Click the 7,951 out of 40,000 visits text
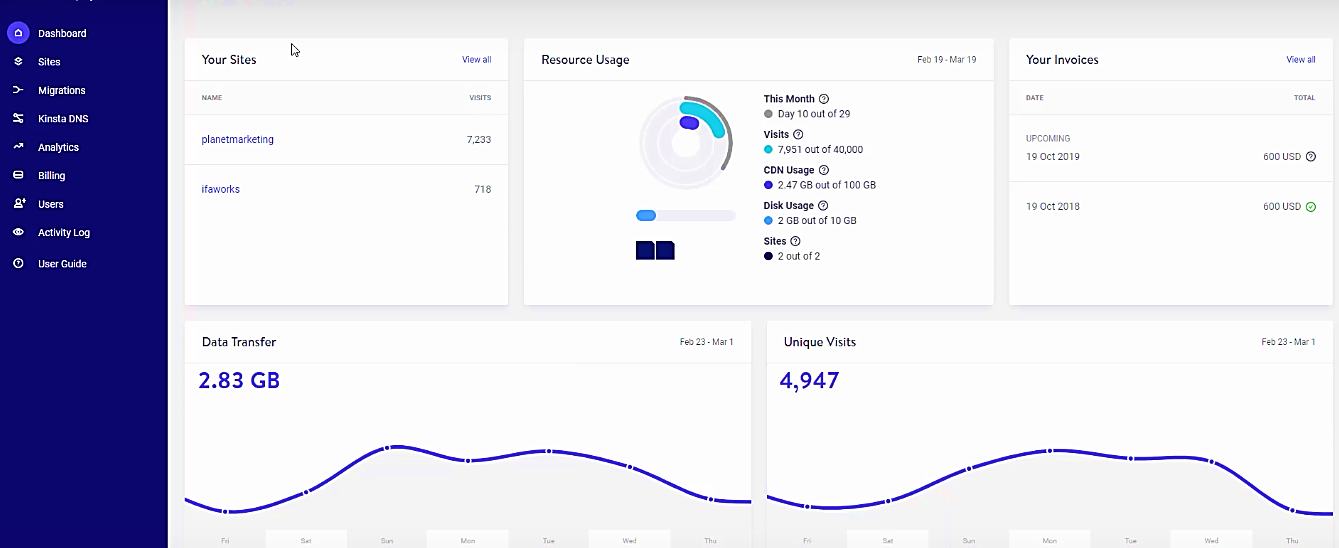1339x548 pixels. (x=820, y=150)
